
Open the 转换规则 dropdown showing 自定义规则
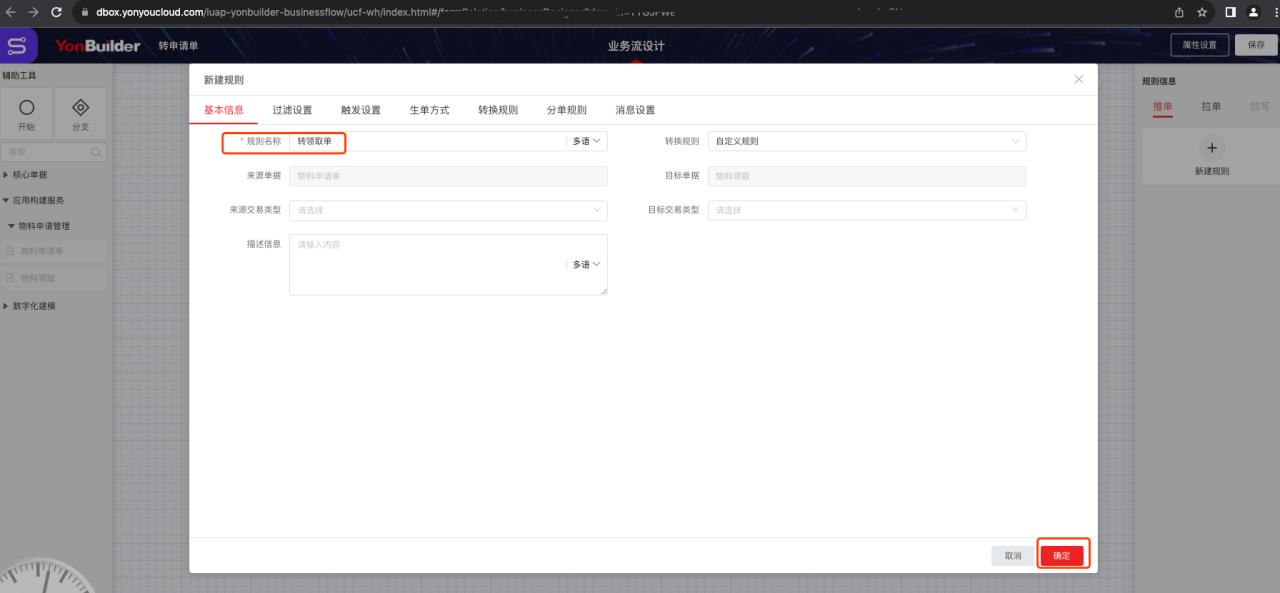tap(867, 142)
